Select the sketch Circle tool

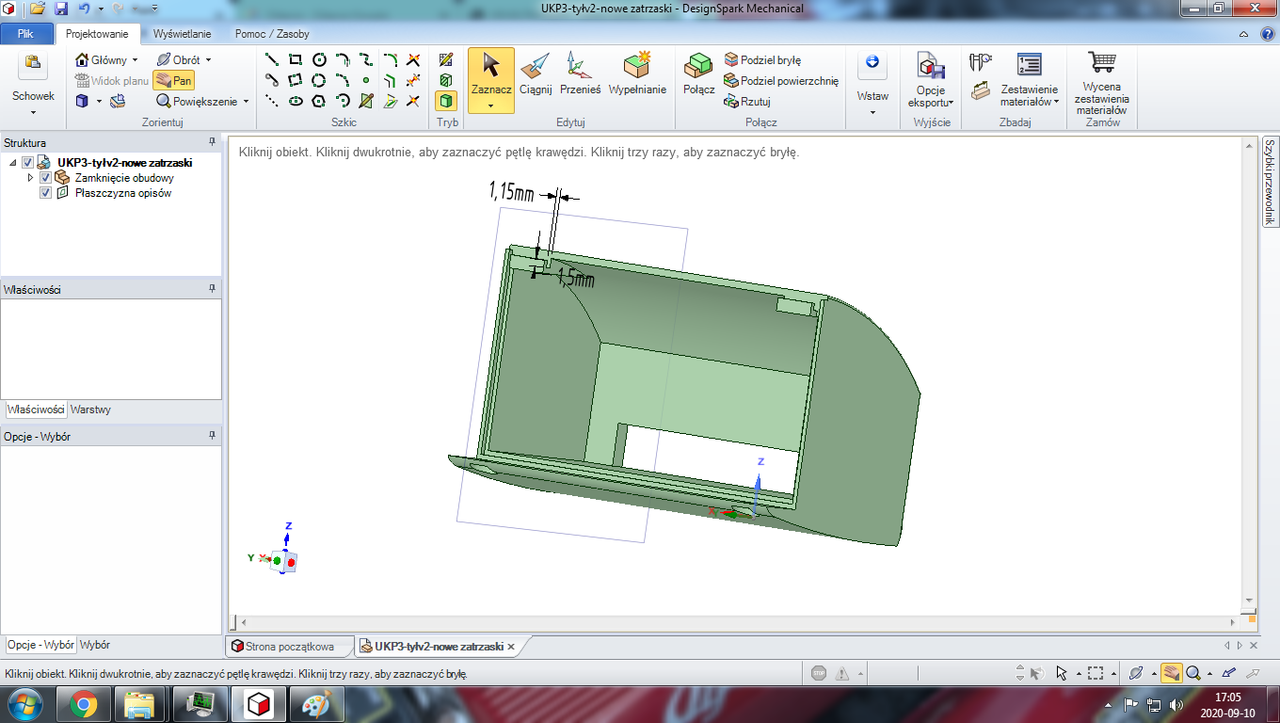click(x=319, y=60)
